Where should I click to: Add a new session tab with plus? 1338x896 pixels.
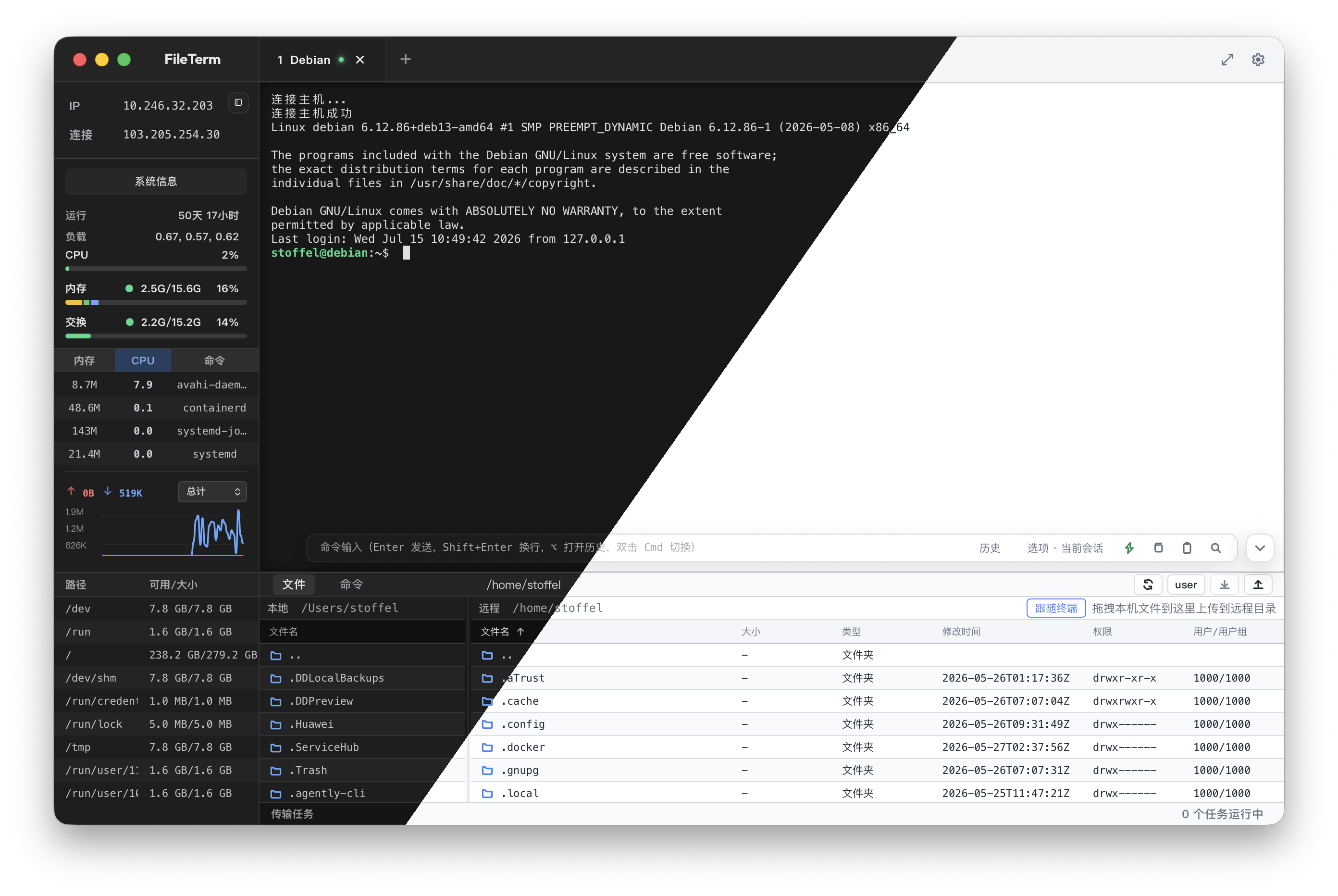point(405,60)
